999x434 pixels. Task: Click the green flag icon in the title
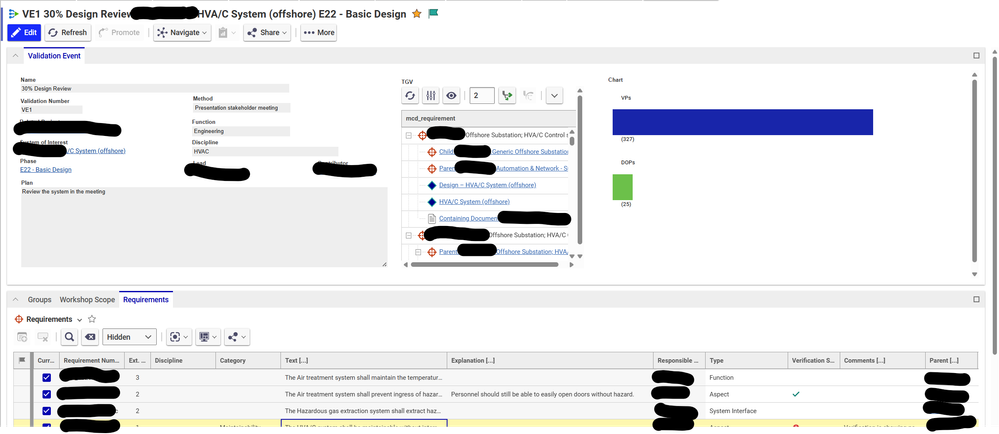(x=433, y=13)
